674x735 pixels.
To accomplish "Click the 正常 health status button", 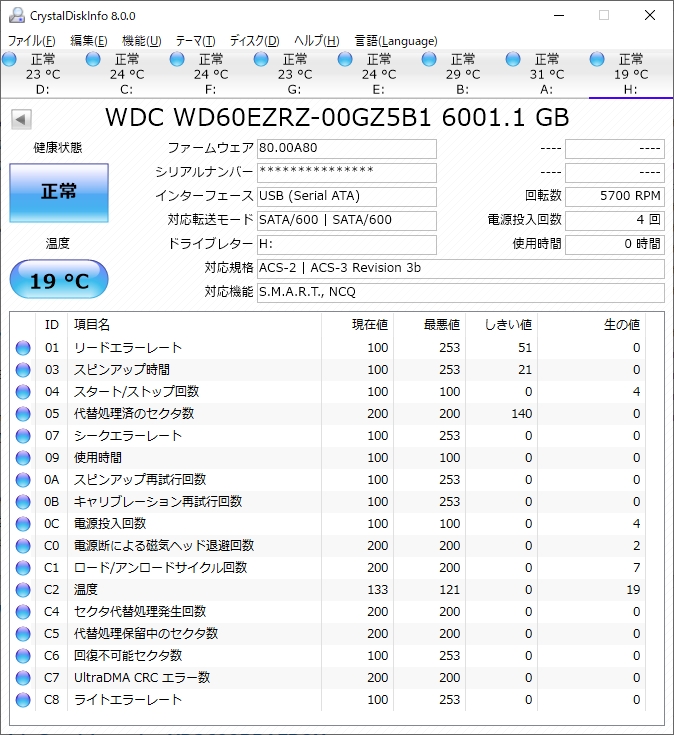I will [59, 193].
